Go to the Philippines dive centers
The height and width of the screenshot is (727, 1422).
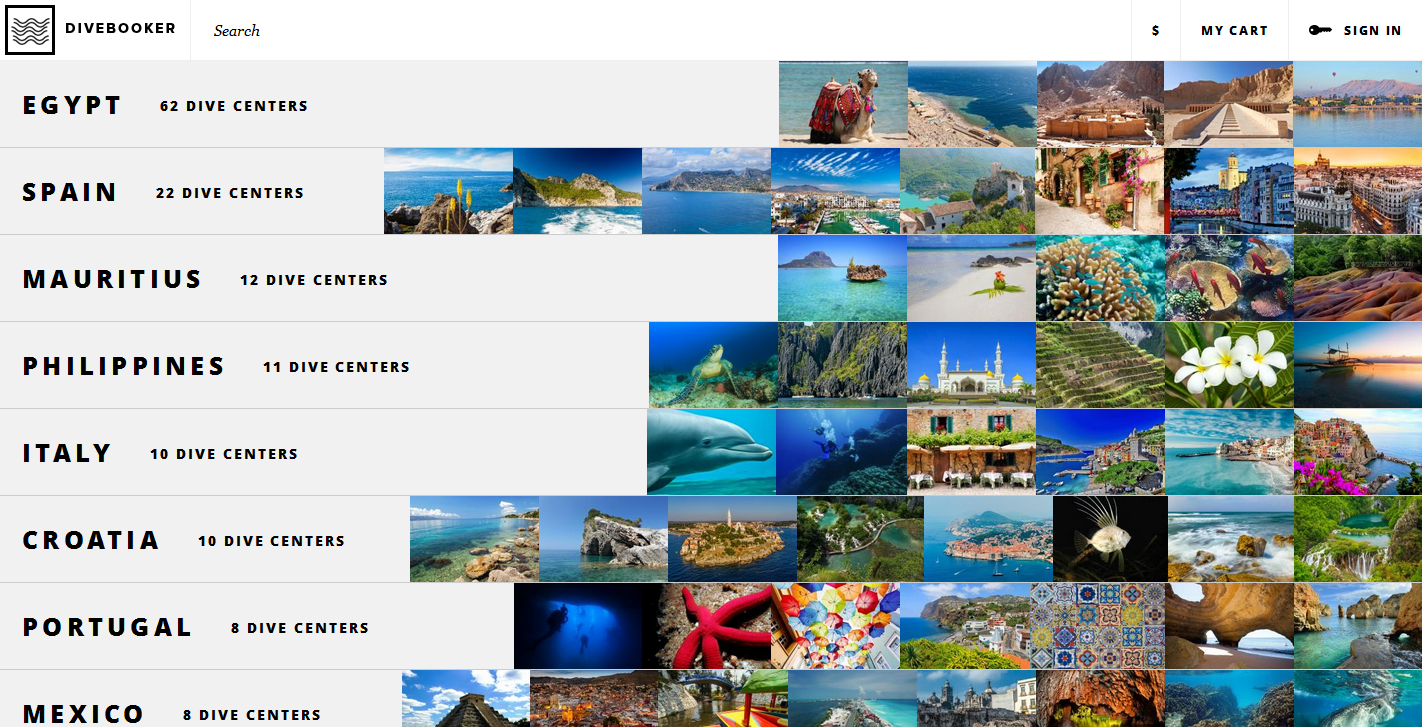tap(336, 367)
